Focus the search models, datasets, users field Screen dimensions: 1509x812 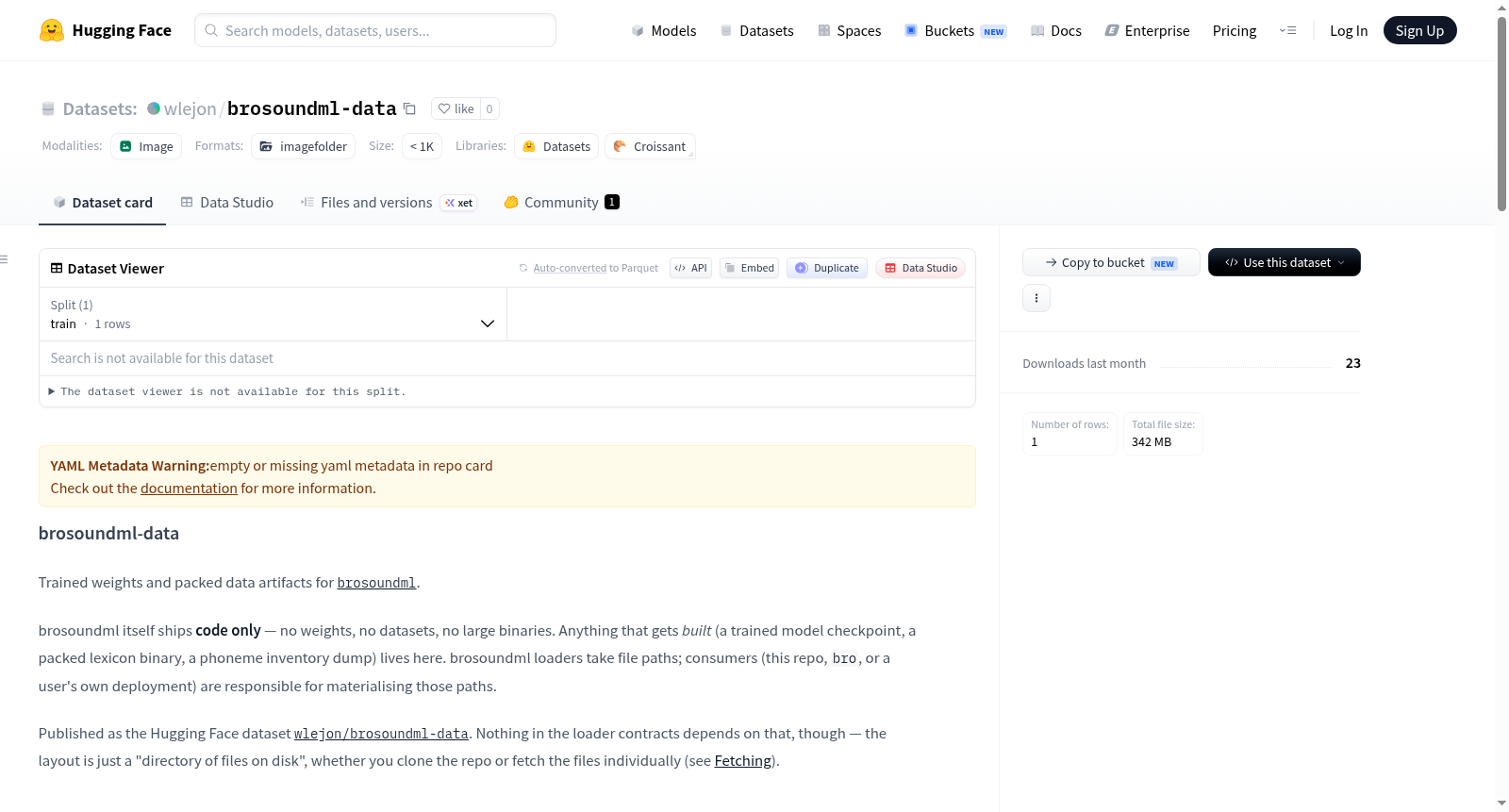coord(375,30)
